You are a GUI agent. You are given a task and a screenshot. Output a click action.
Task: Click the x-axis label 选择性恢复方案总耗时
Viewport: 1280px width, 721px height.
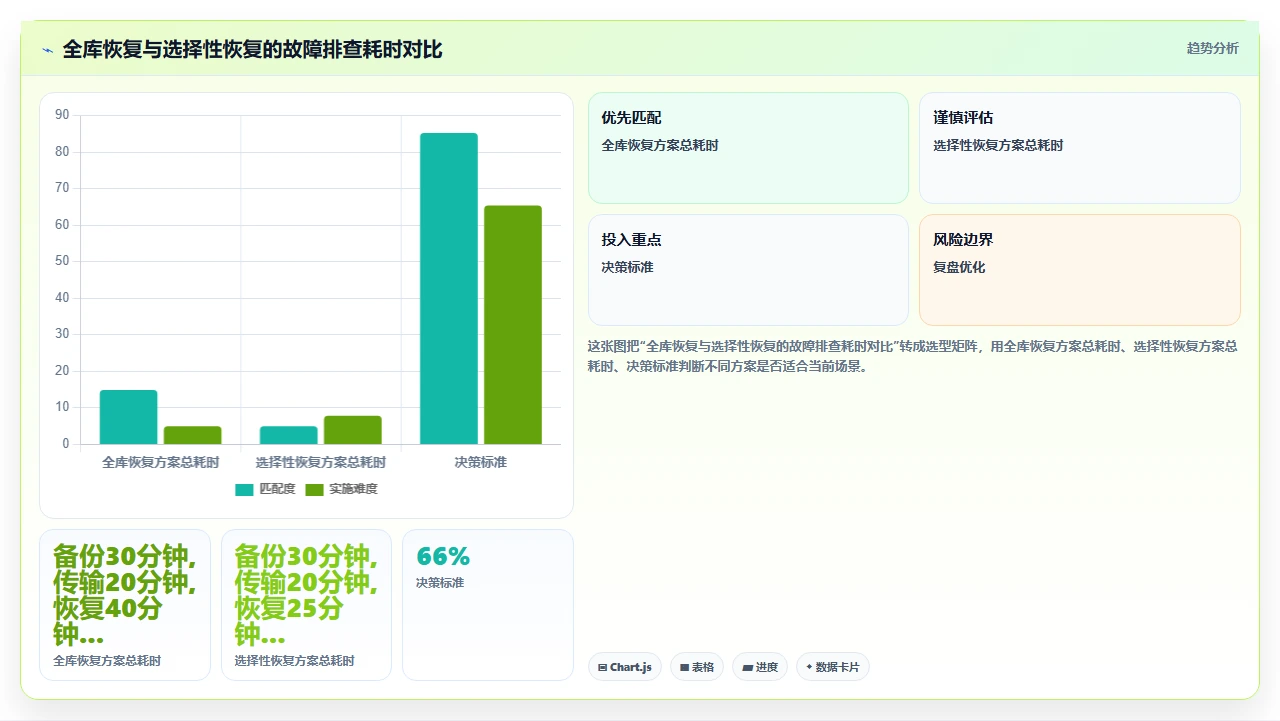tap(320, 463)
